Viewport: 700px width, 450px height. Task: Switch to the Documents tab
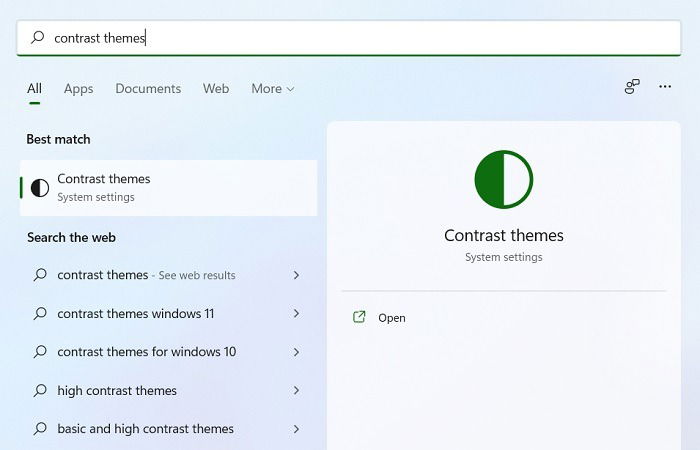coord(148,88)
